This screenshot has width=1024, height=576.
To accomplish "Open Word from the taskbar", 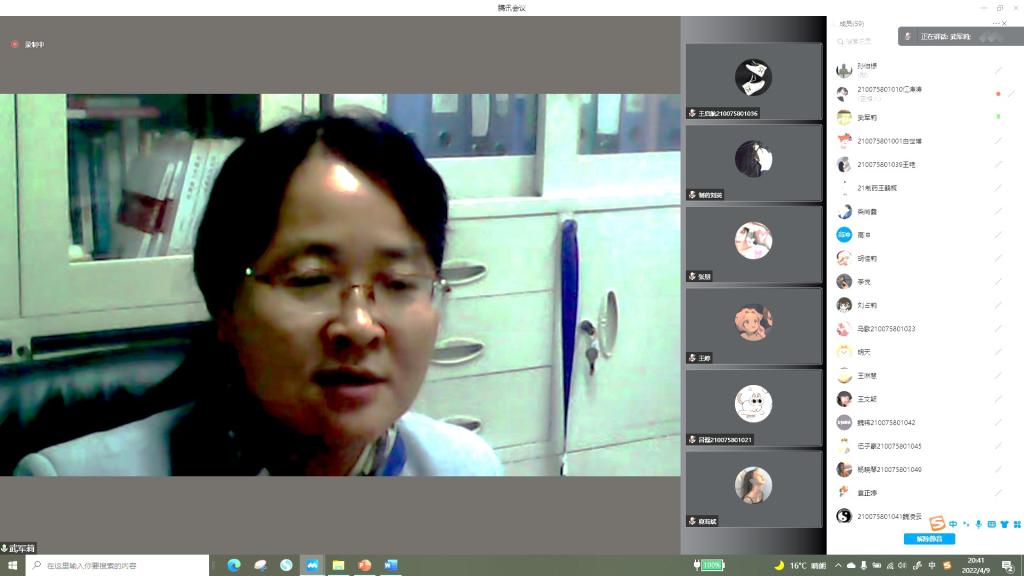I will (x=391, y=565).
